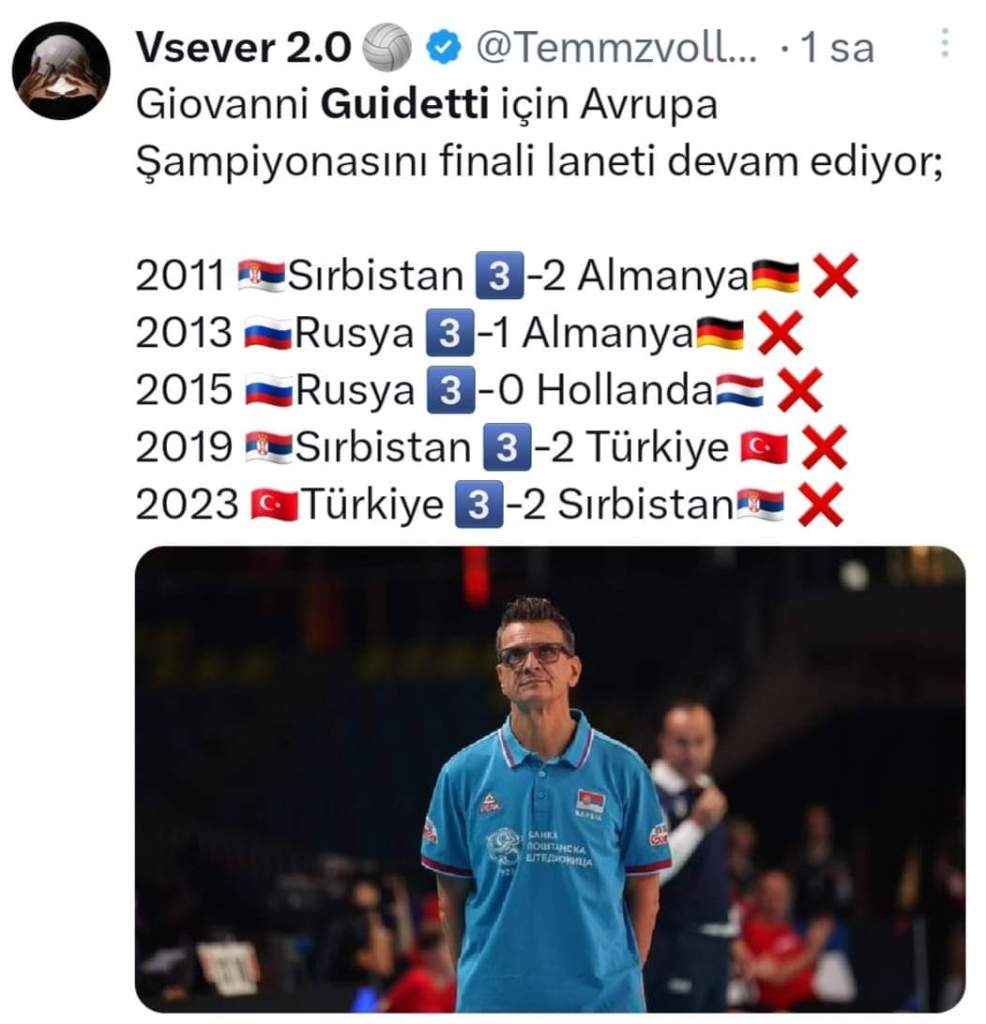Click the Netherlands flag in the 2015 row
The height and width of the screenshot is (1024, 986).
tap(739, 391)
